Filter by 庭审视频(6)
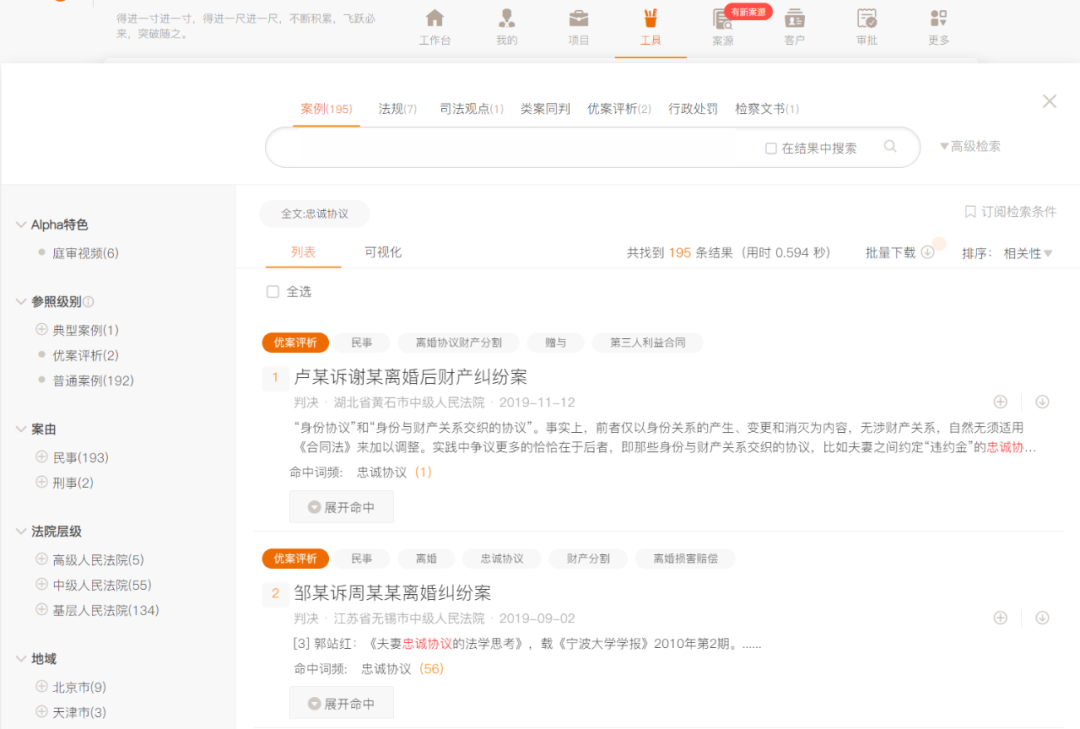 point(85,253)
